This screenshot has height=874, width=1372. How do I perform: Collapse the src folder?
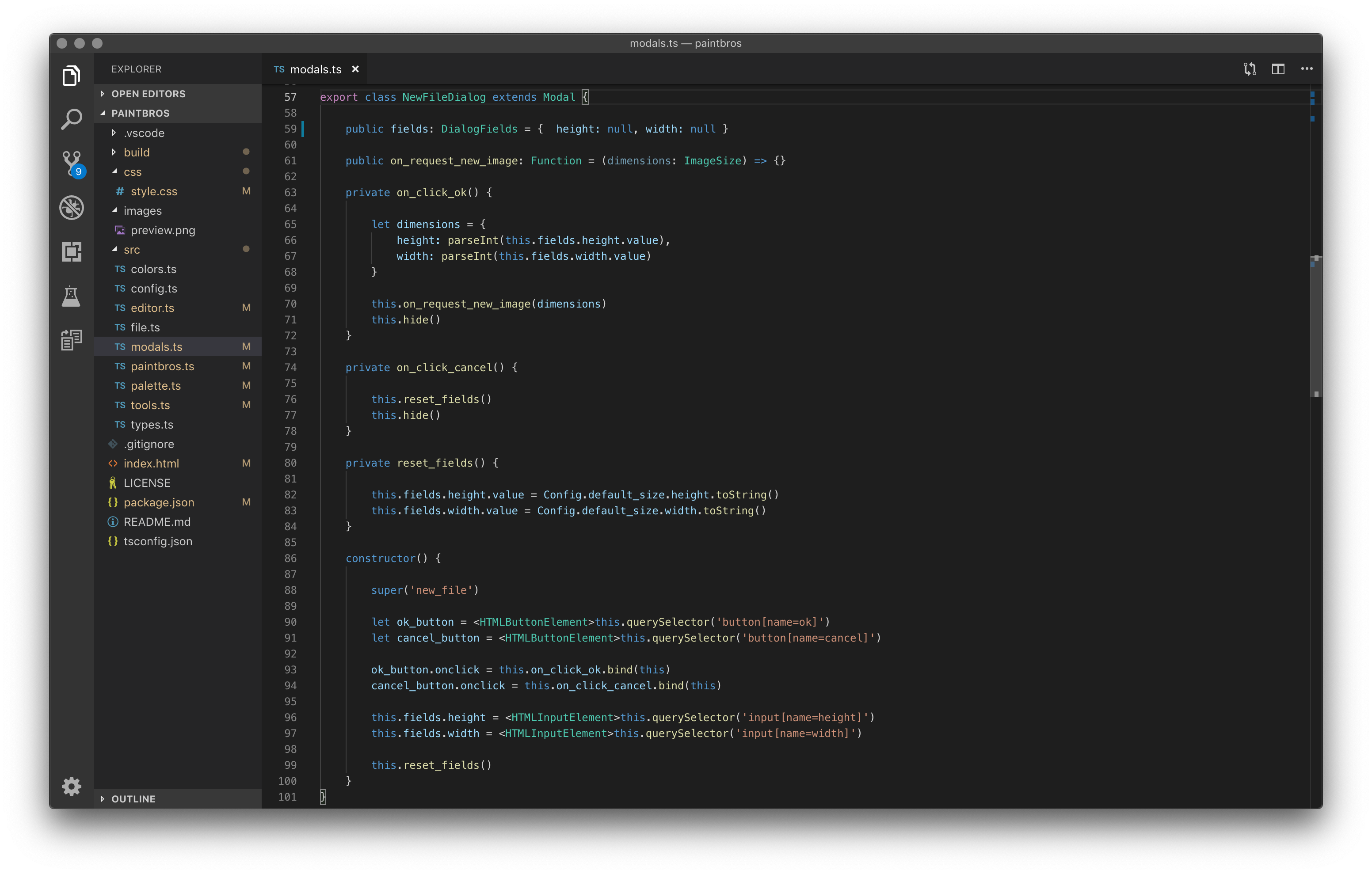132,250
